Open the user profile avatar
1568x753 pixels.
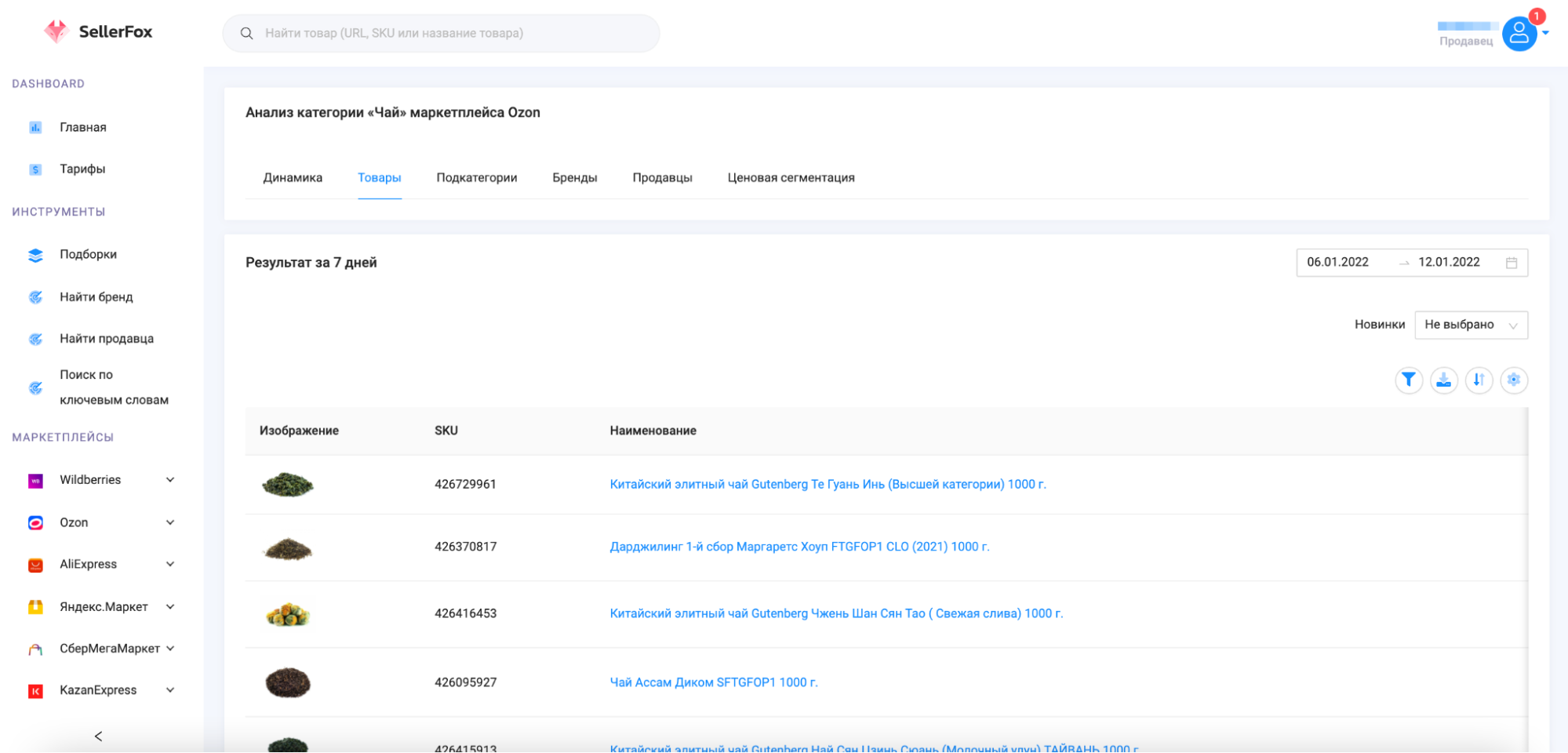1519,34
